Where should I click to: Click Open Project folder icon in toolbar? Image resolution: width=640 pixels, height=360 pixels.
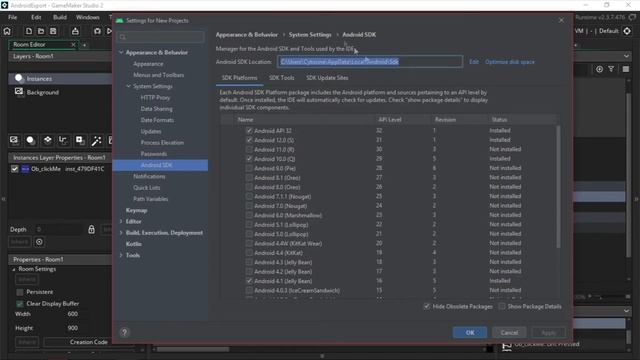[41, 31]
